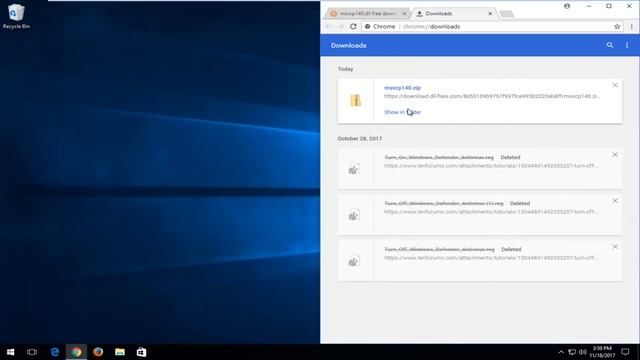Click the Turn_Off_Windows_Defender_Antivirus (1).reg file icon

354,215
